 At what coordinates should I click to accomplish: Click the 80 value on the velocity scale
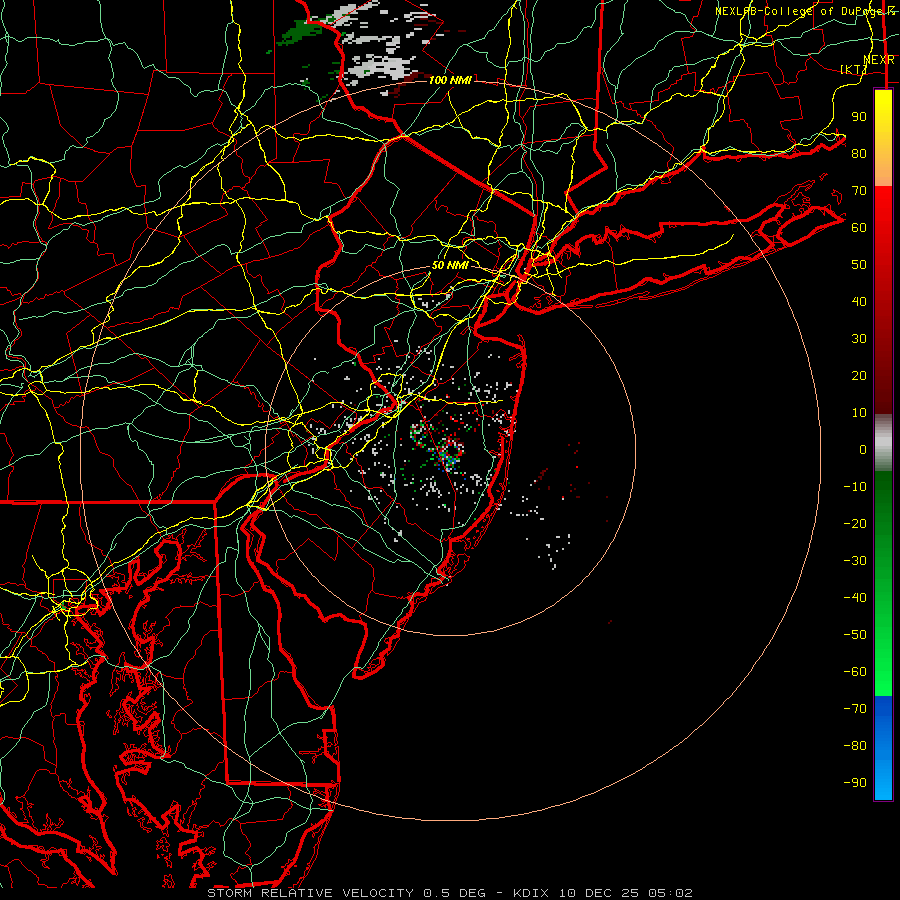point(859,154)
